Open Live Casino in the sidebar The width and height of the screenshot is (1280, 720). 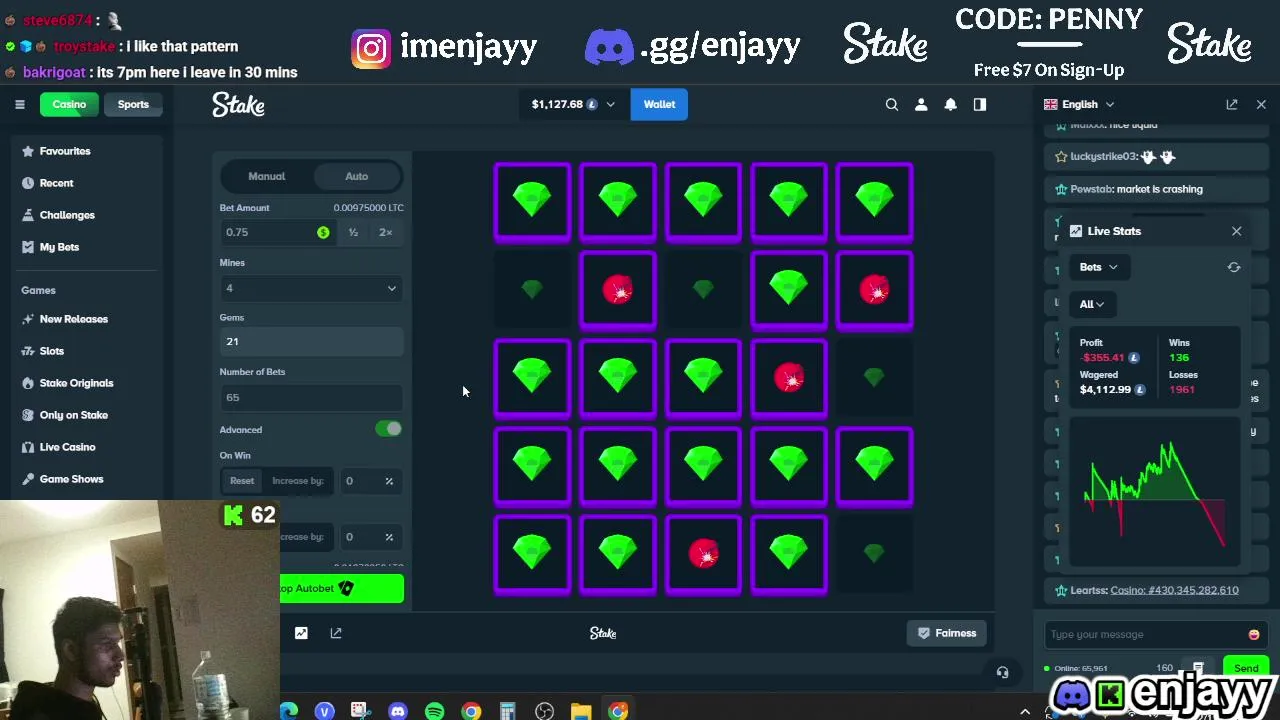[x=67, y=447]
